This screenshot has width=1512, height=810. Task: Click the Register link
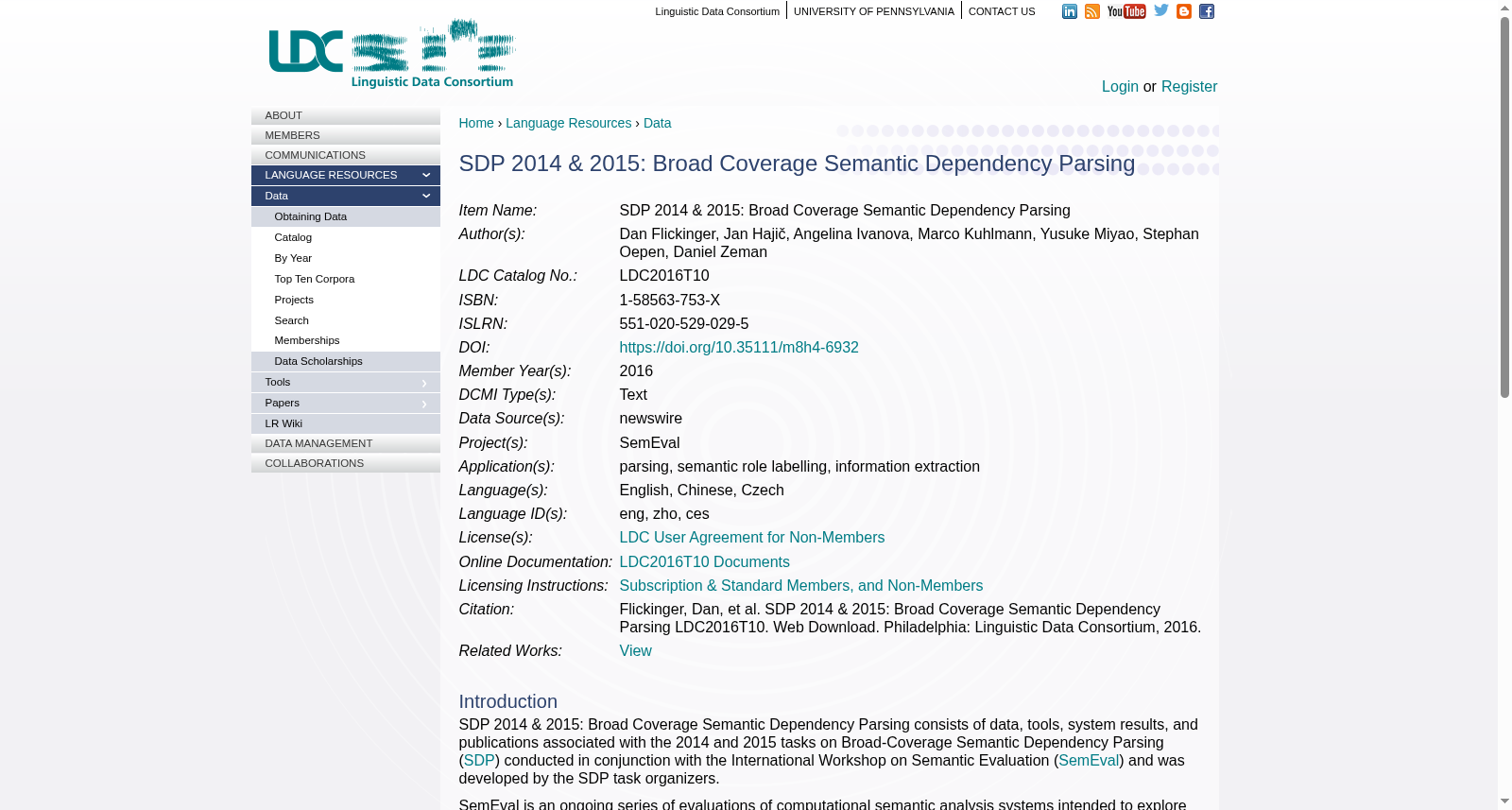pos(1189,87)
